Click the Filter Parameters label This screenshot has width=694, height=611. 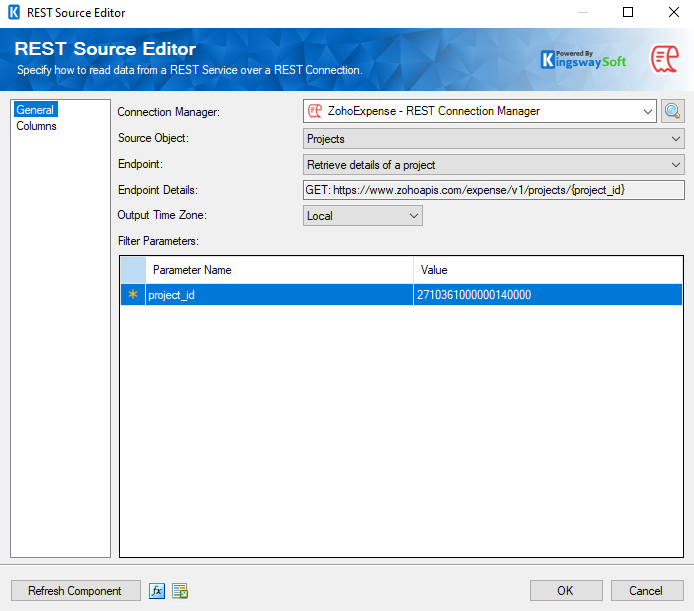(158, 241)
